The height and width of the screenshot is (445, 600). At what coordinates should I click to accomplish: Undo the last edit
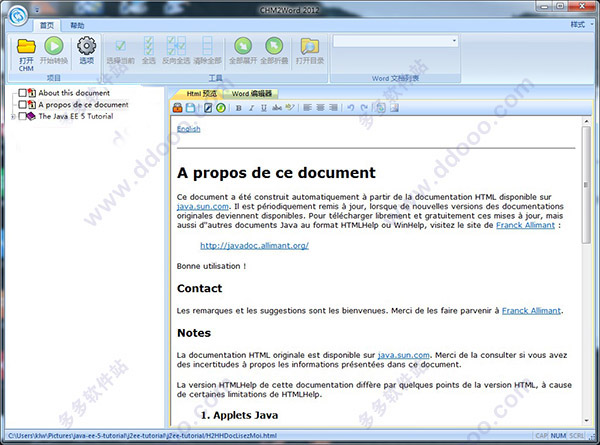pyautogui.click(x=351, y=108)
